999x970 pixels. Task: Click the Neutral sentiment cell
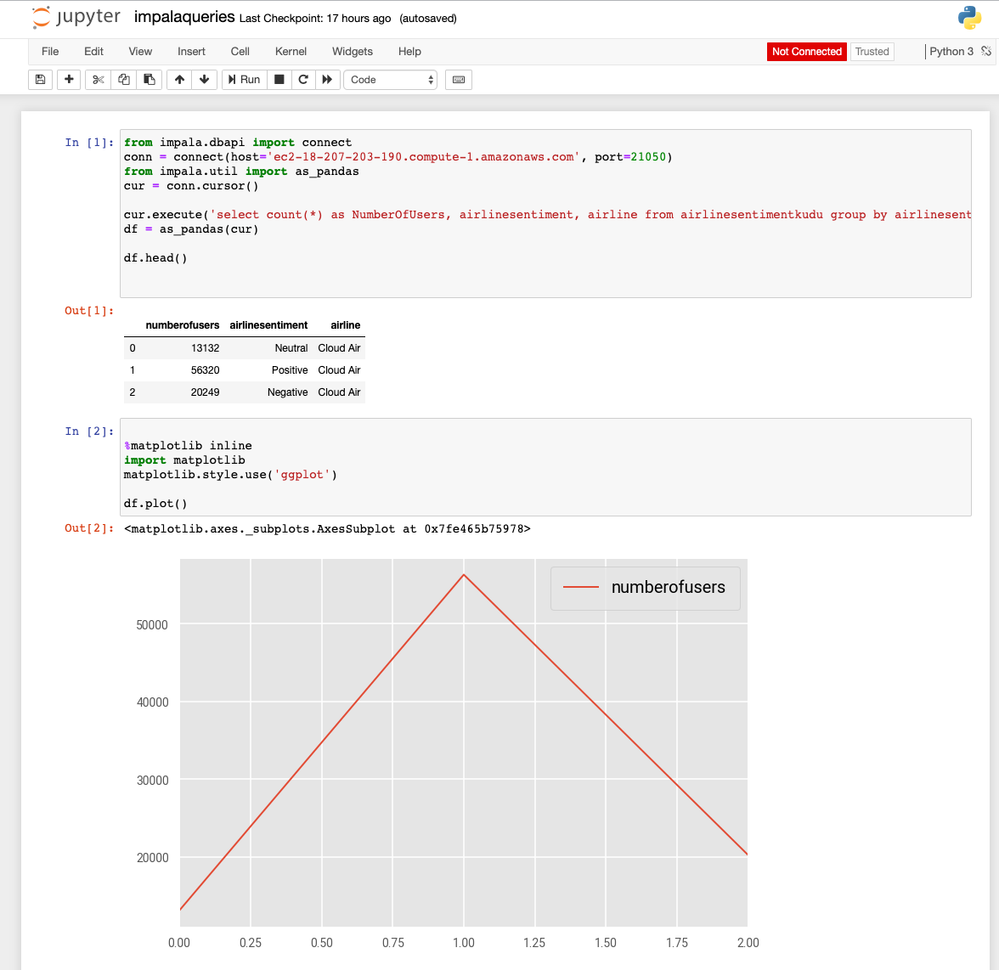tap(291, 348)
